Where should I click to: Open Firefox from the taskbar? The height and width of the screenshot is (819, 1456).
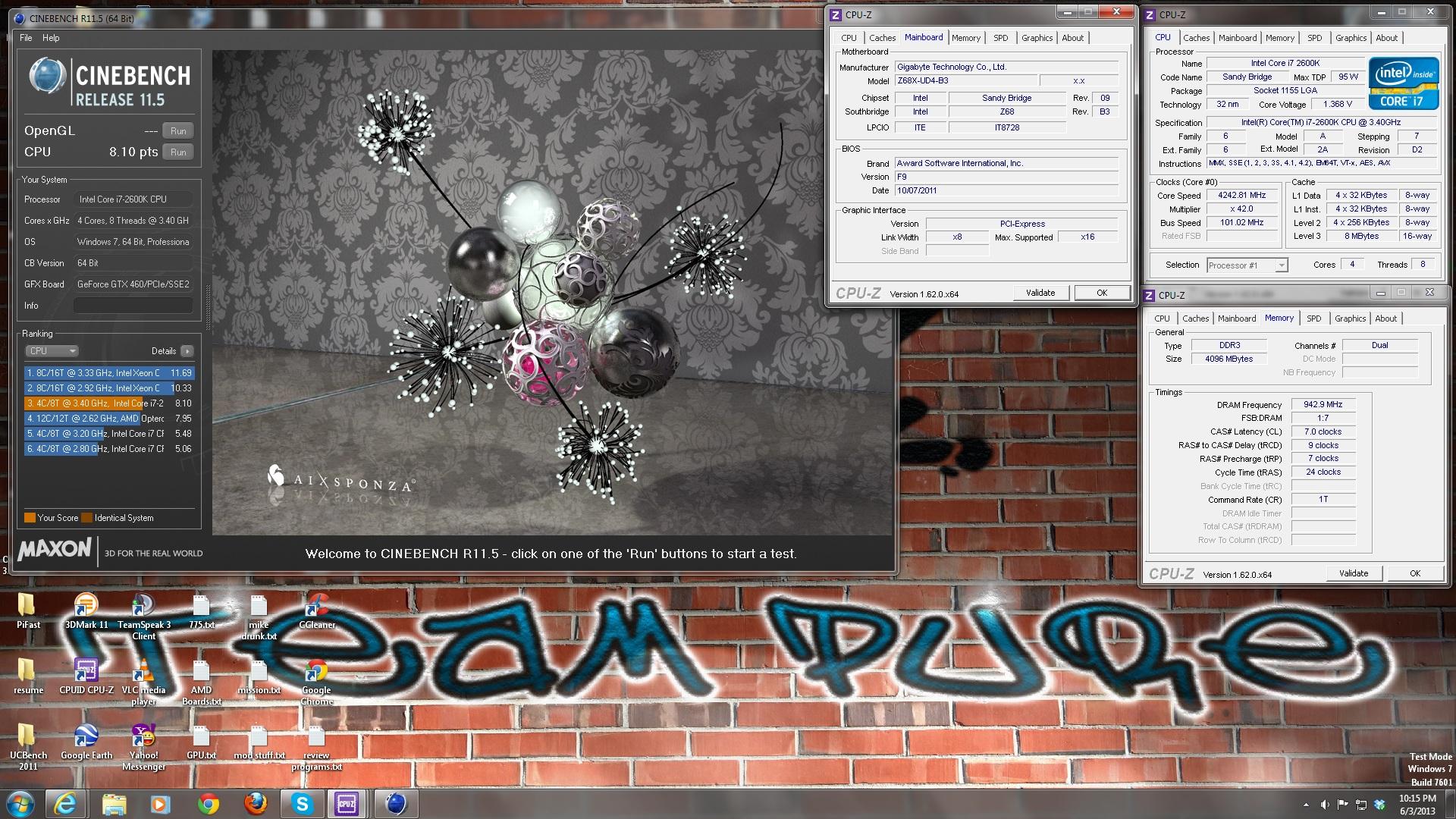pos(256,804)
